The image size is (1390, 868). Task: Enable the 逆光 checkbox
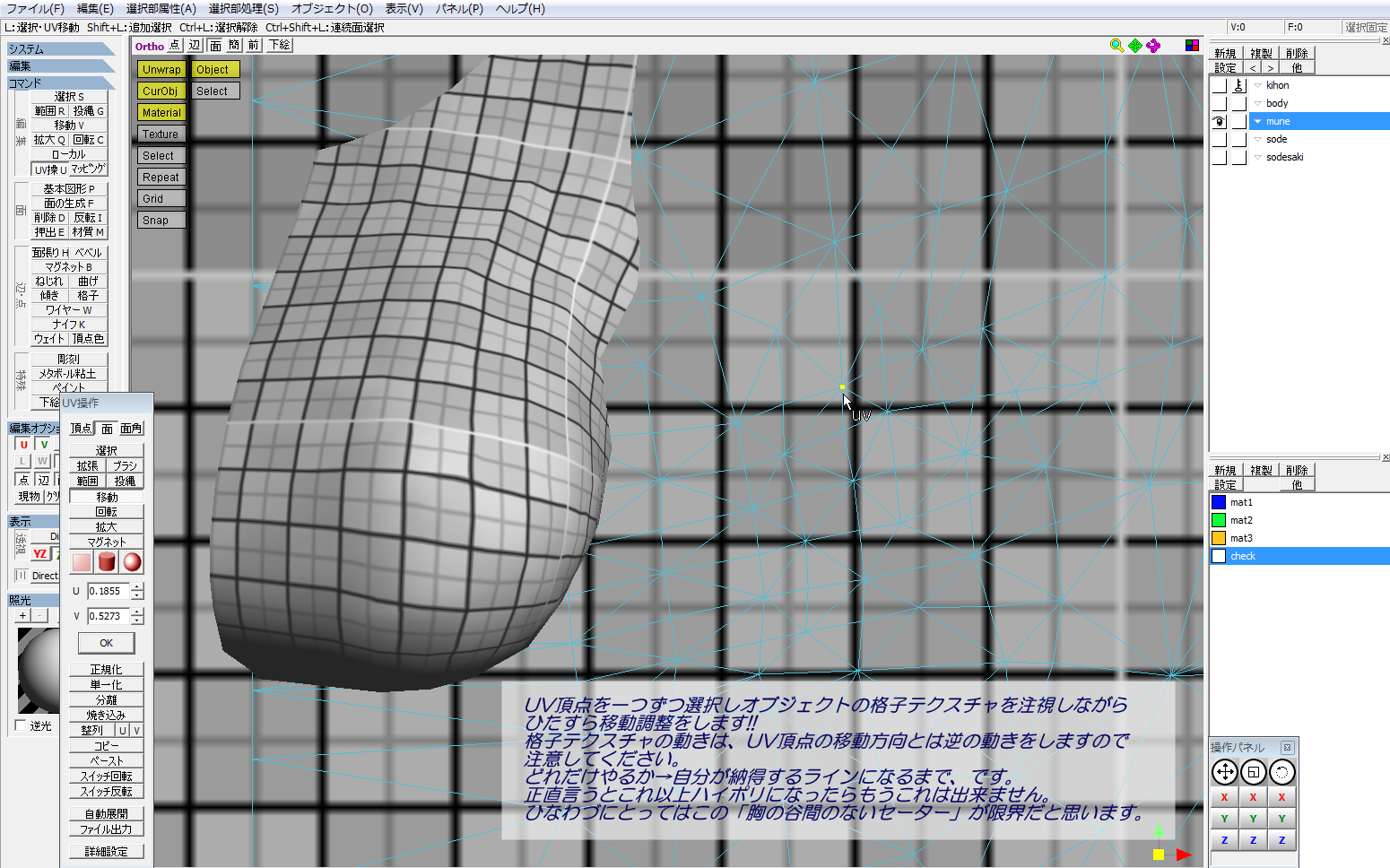[21, 725]
